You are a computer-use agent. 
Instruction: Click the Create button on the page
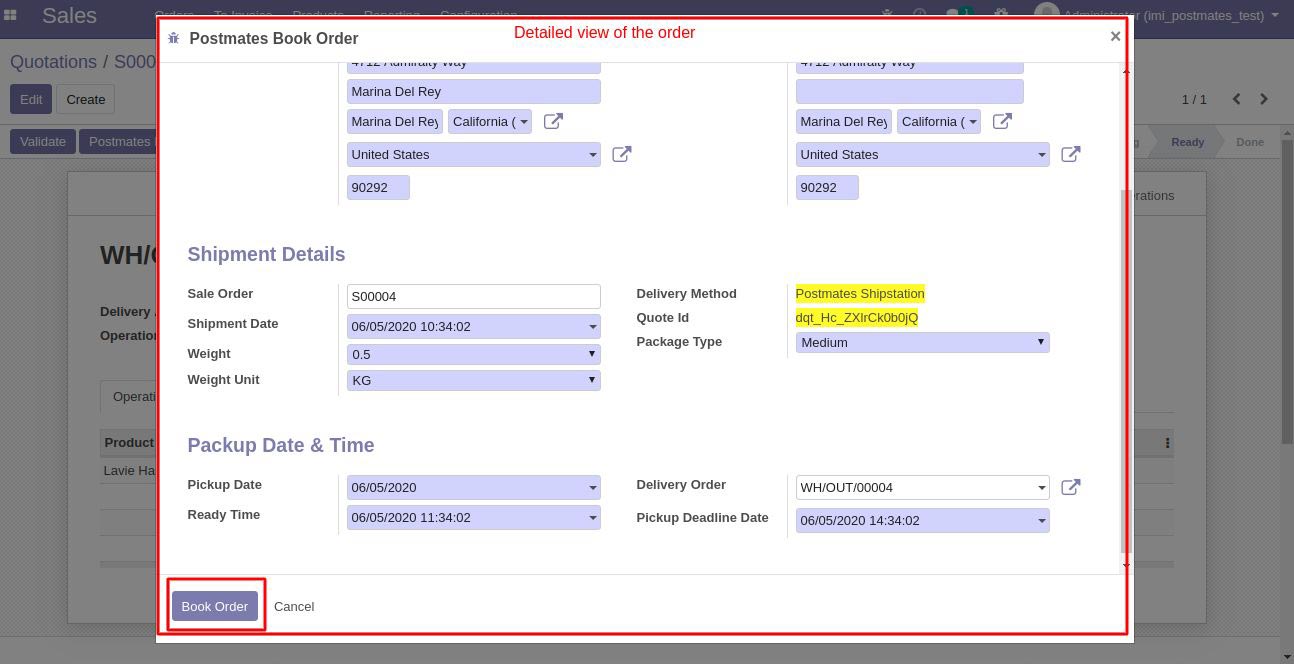pyautogui.click(x=86, y=99)
